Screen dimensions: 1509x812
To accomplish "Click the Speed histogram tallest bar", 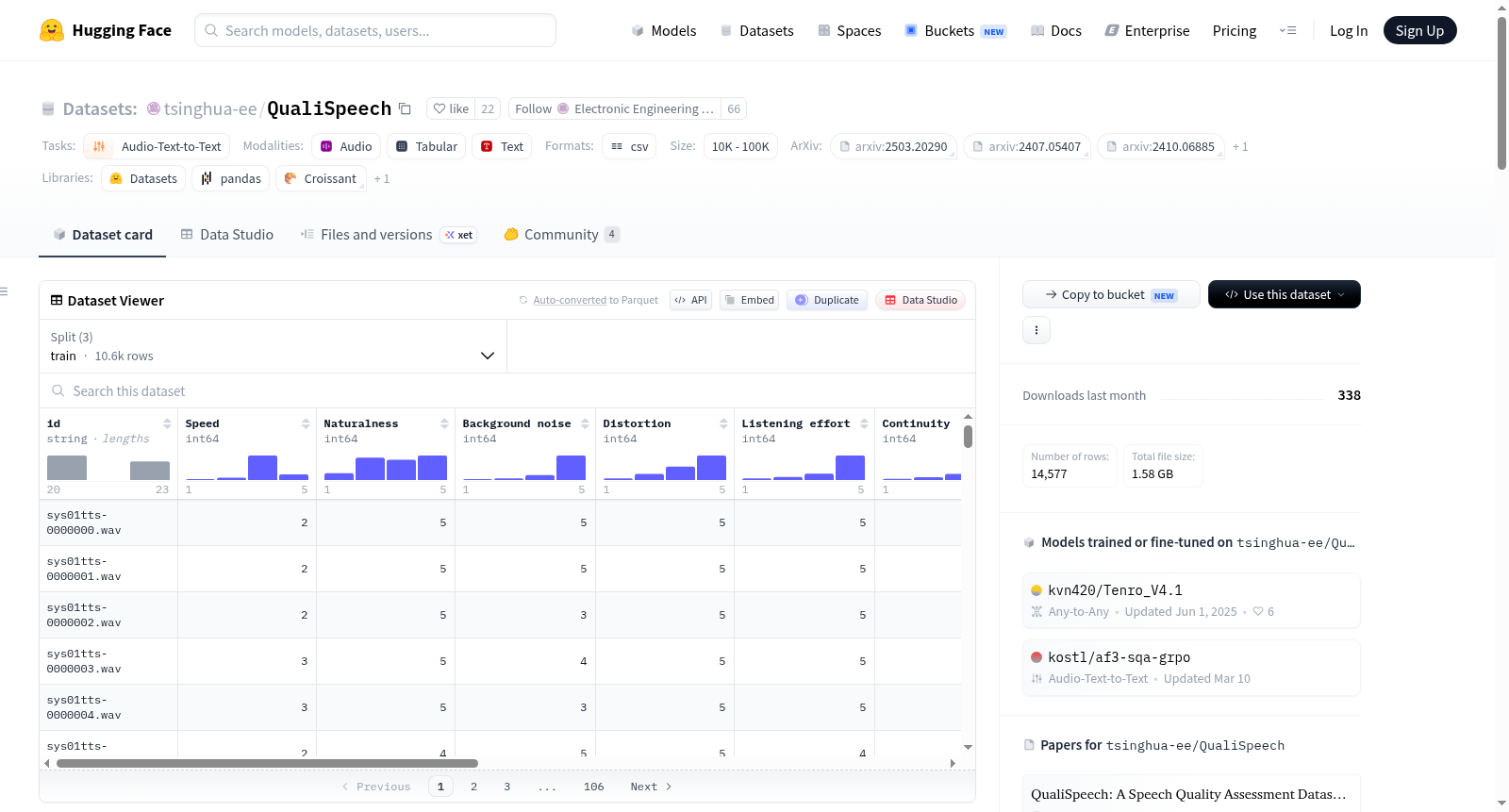I will [262, 468].
